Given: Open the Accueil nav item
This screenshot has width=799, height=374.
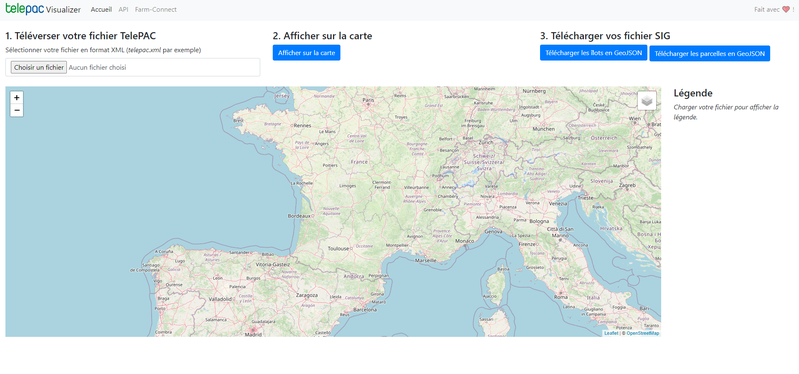Looking at the screenshot, I should [x=101, y=9].
